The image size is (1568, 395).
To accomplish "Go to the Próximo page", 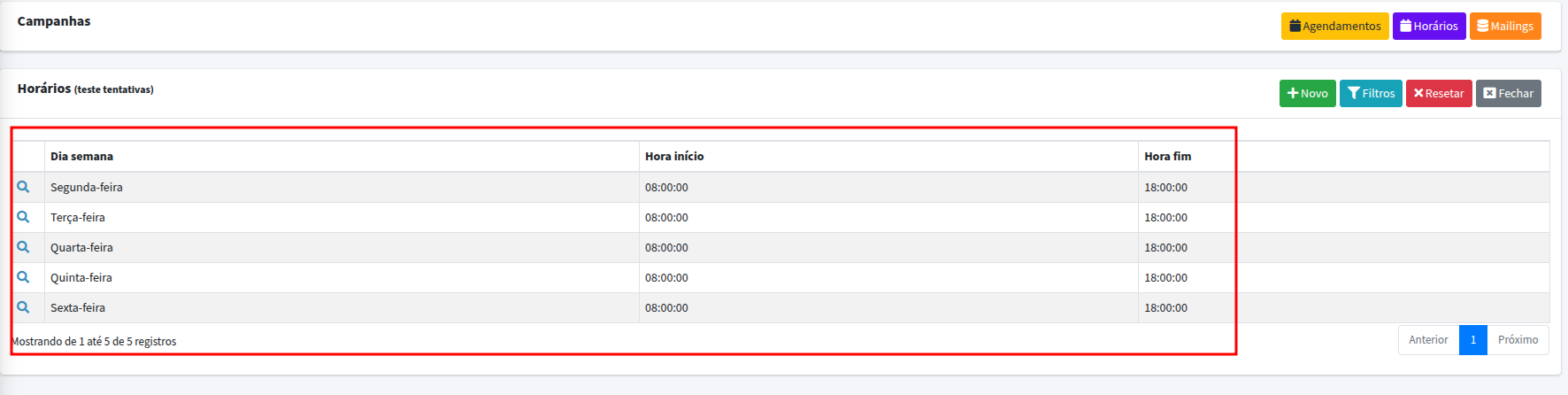I will pos(1518,340).
